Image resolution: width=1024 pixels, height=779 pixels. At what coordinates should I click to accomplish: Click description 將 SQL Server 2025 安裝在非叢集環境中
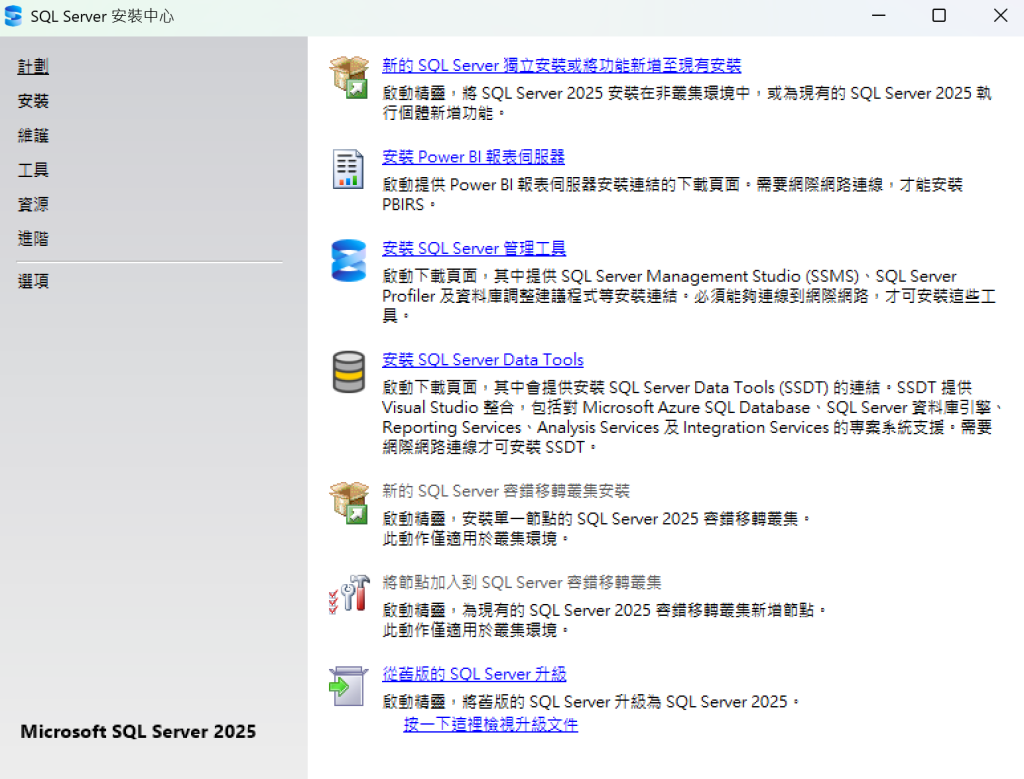click(687, 103)
